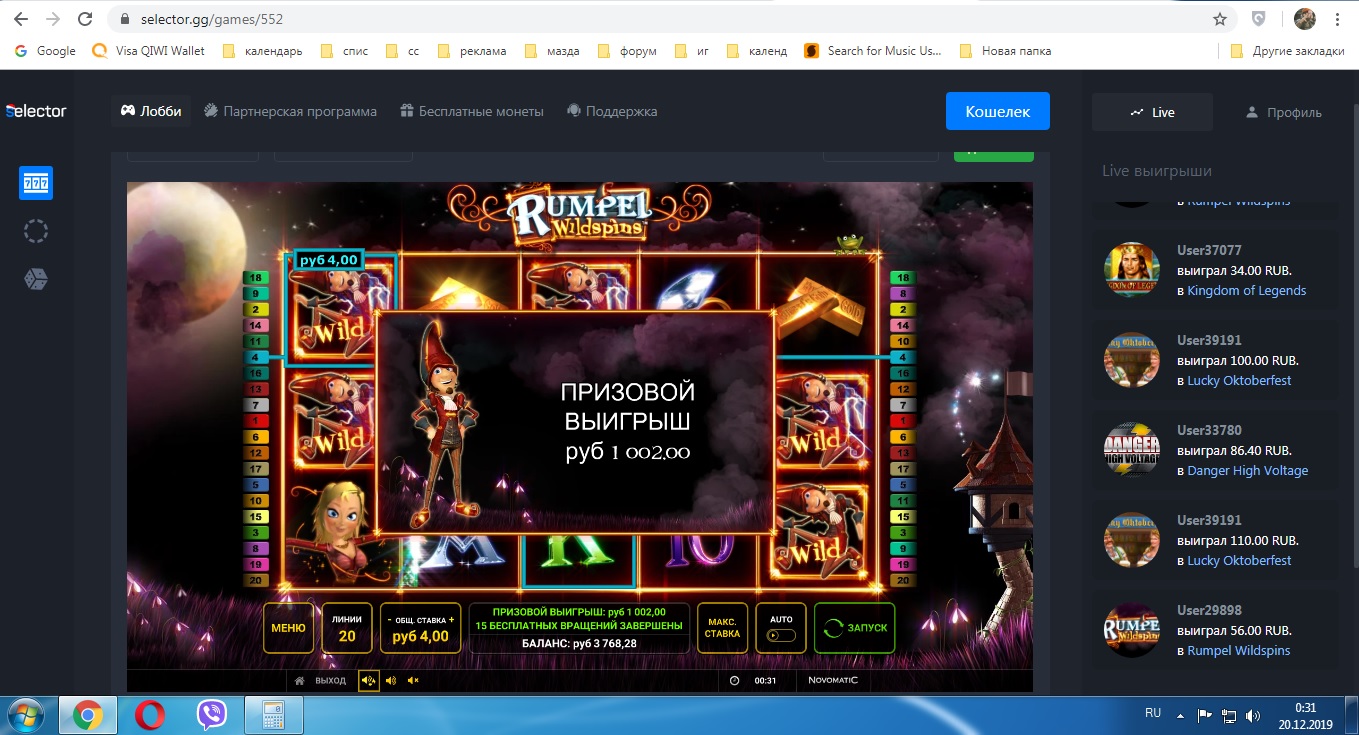
Task: Open Visa QIWI Wallet bookmark
Action: pos(148,51)
